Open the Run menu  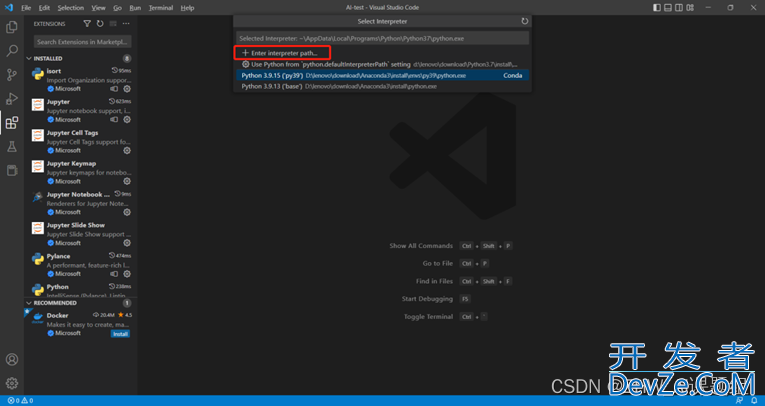tap(135, 8)
